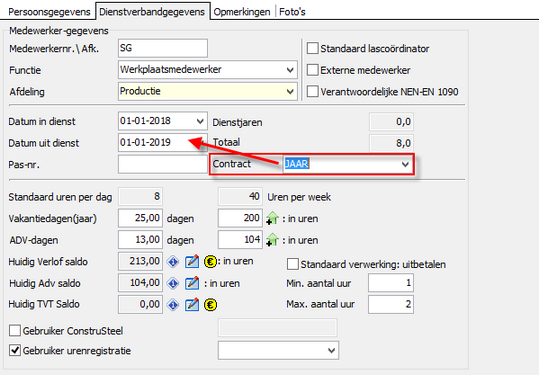Click the Dienstjaren value 0,0
Image resolution: width=539 pixels, height=375 pixels.
tap(391, 122)
